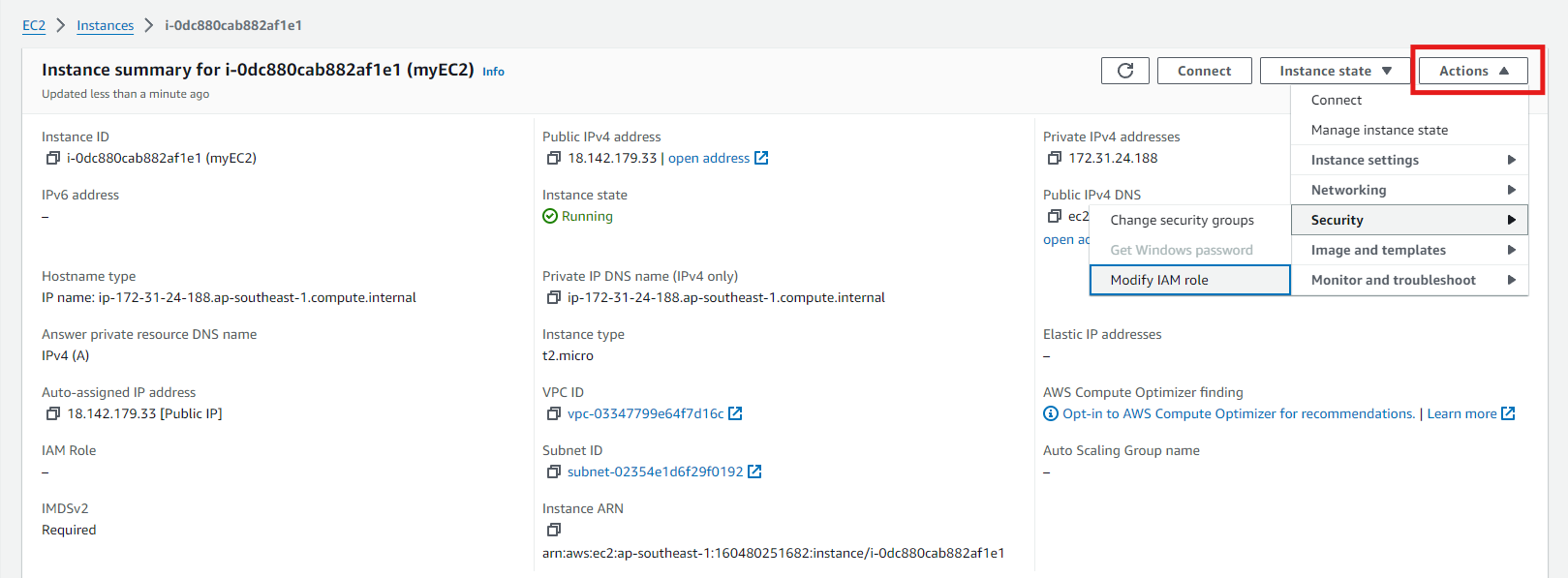The image size is (1568, 578).
Task: Click the refresh icon button
Action: (x=1124, y=71)
